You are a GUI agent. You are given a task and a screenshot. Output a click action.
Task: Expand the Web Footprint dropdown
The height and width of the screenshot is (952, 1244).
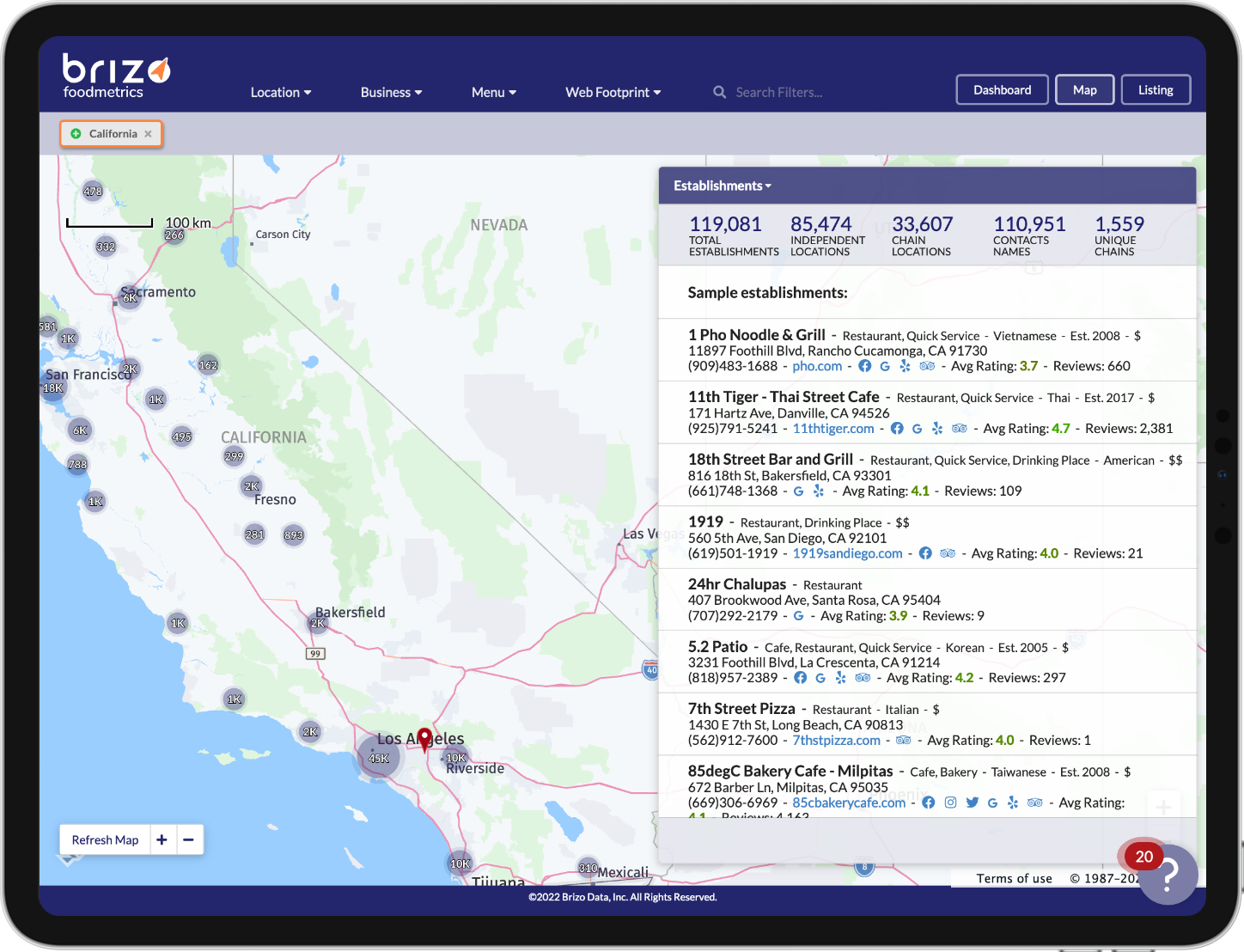[613, 92]
